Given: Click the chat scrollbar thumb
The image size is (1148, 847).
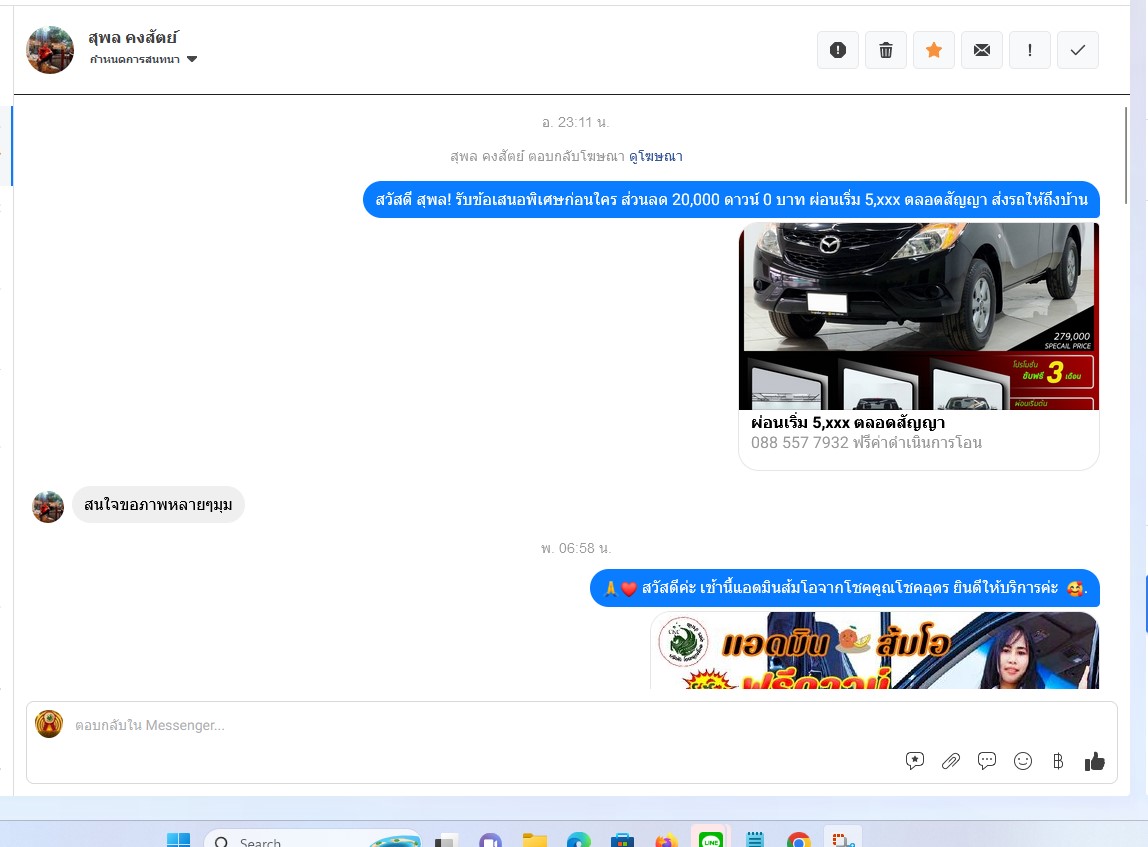Looking at the screenshot, I should 1126,155.
